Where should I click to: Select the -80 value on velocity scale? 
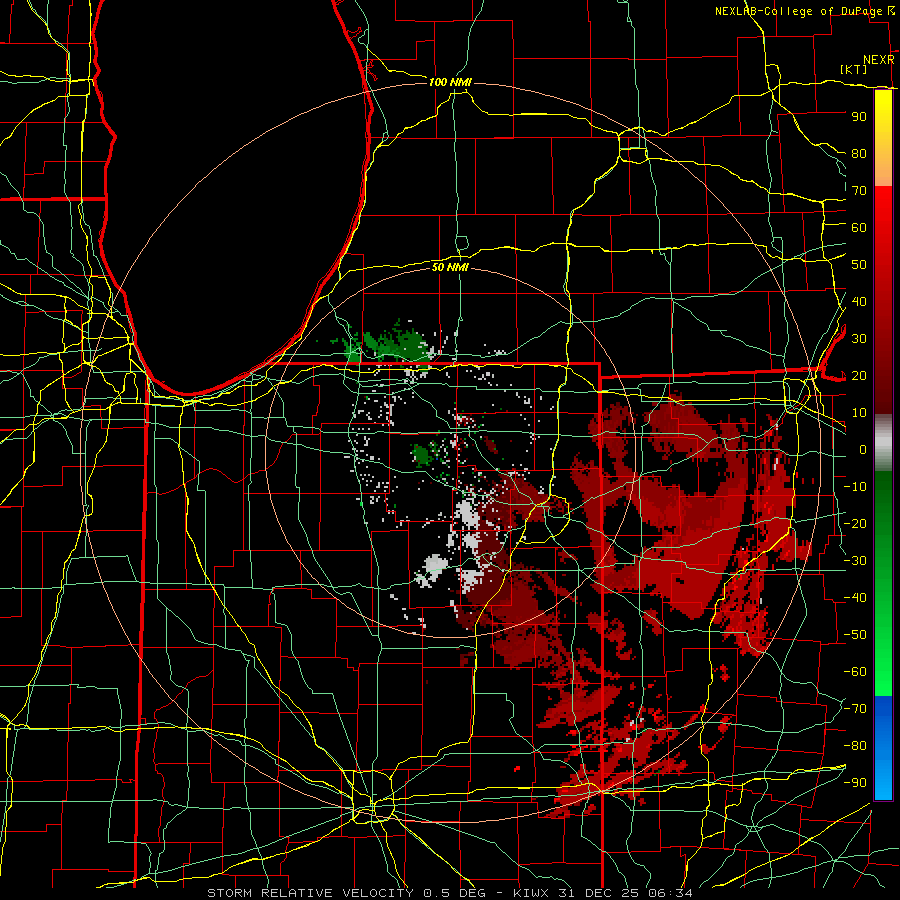point(855,746)
